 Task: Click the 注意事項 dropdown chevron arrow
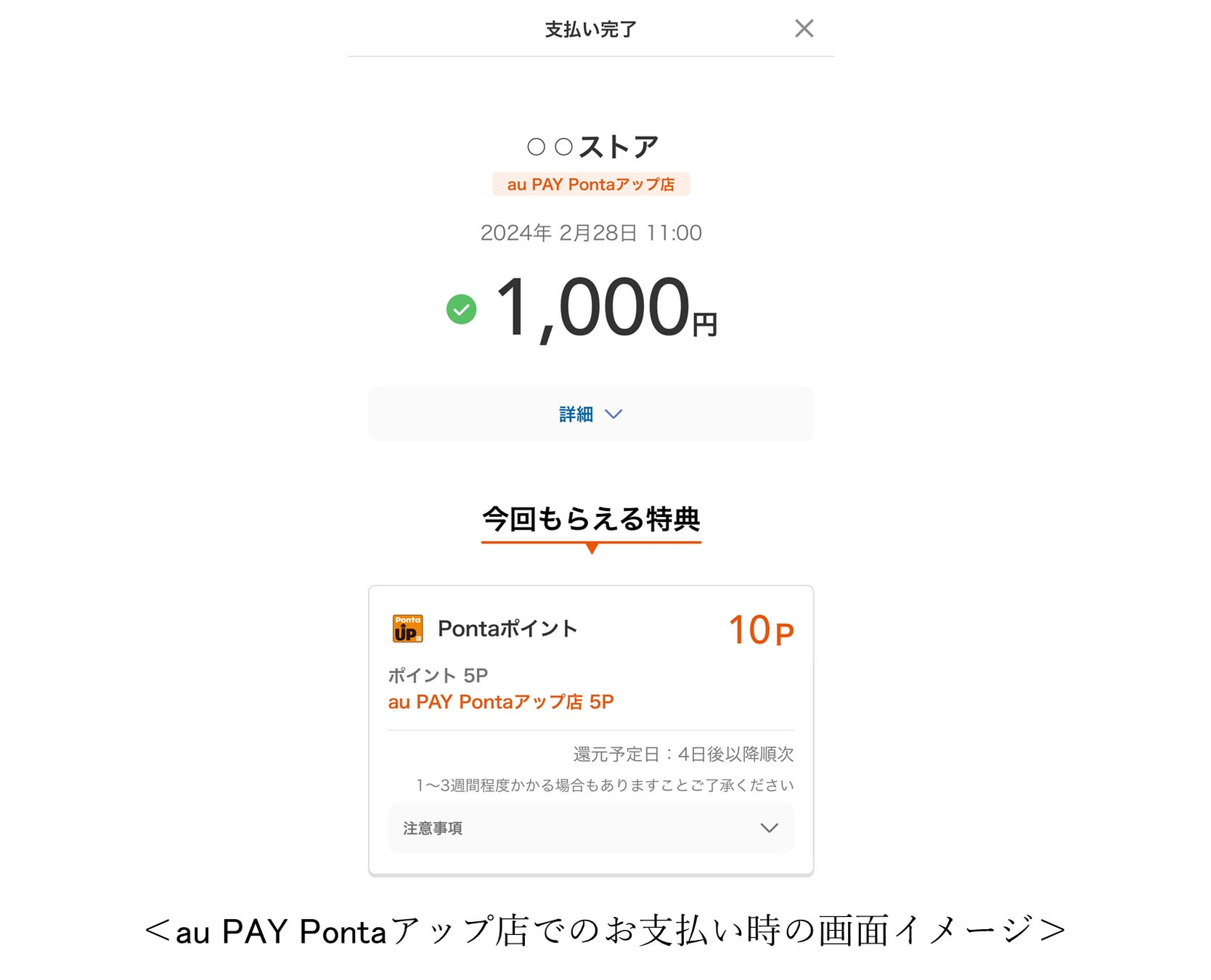(x=769, y=828)
